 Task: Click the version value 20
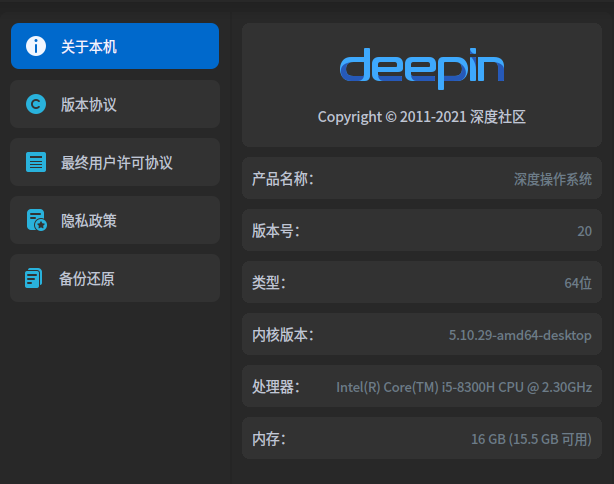tap(584, 231)
